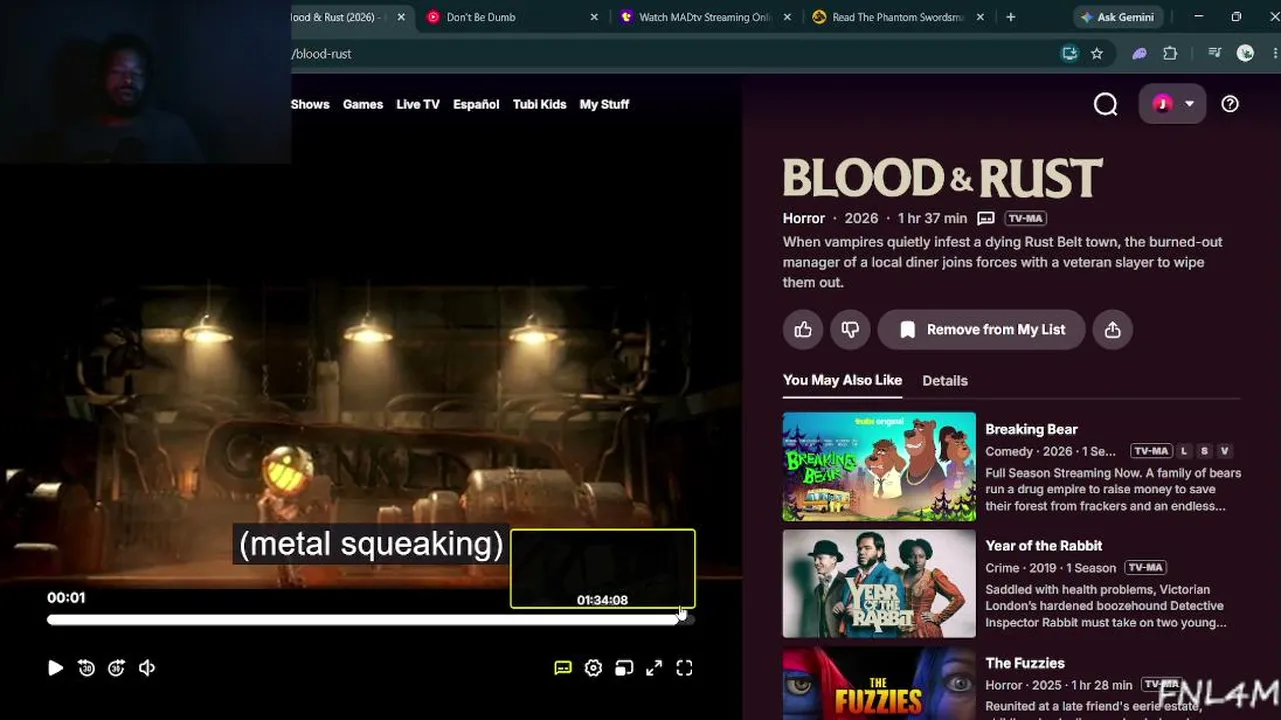Image resolution: width=1281 pixels, height=720 pixels.
Task: Open The Fuzzies title link
Action: (1025, 663)
